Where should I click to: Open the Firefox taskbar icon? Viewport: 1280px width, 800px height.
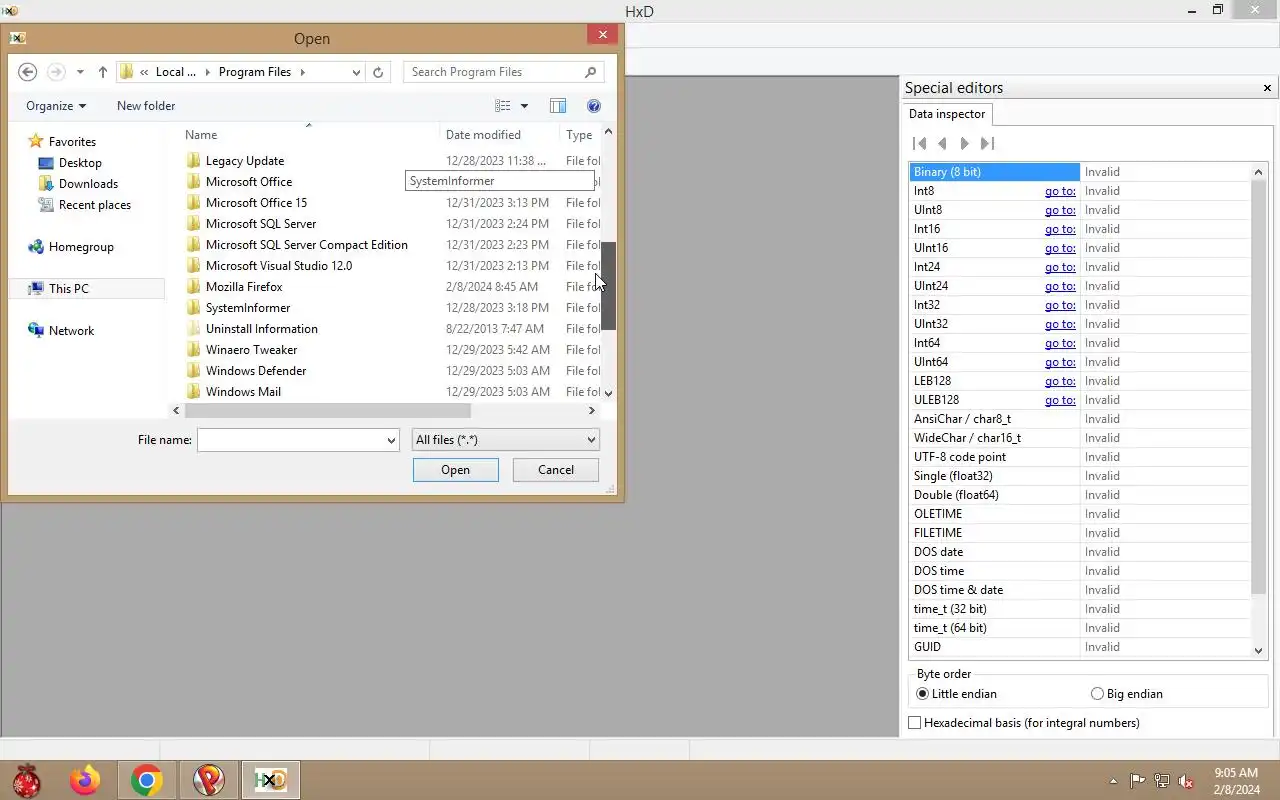tap(85, 780)
